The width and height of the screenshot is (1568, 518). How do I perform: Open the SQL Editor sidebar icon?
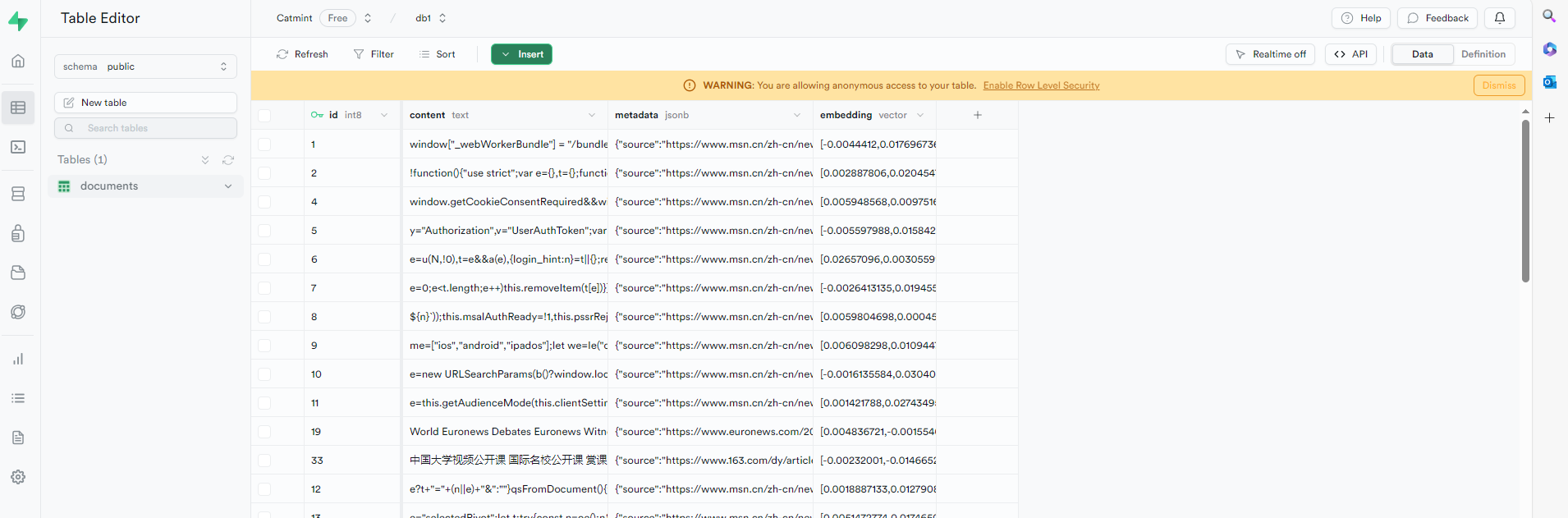[18, 147]
